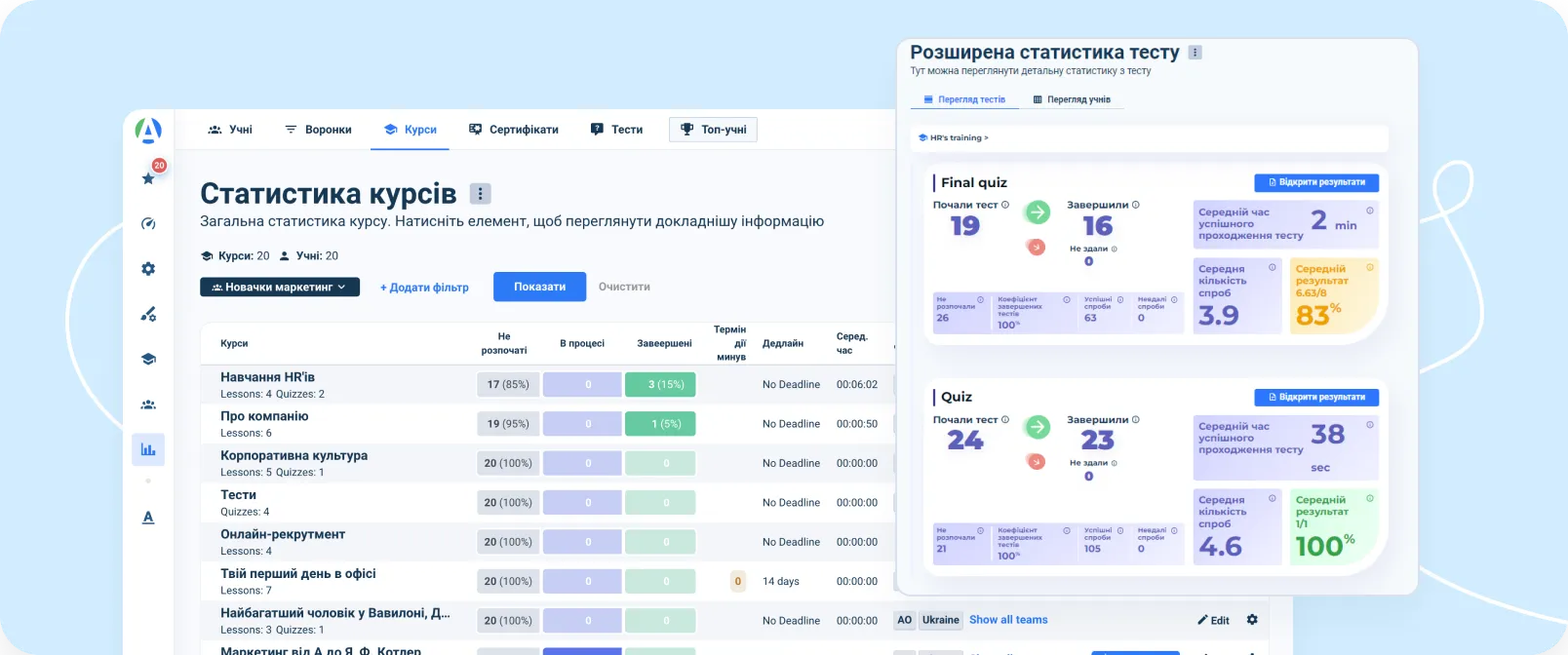Open the Сертифікати tab
The height and width of the screenshot is (655, 1568).
click(x=514, y=130)
